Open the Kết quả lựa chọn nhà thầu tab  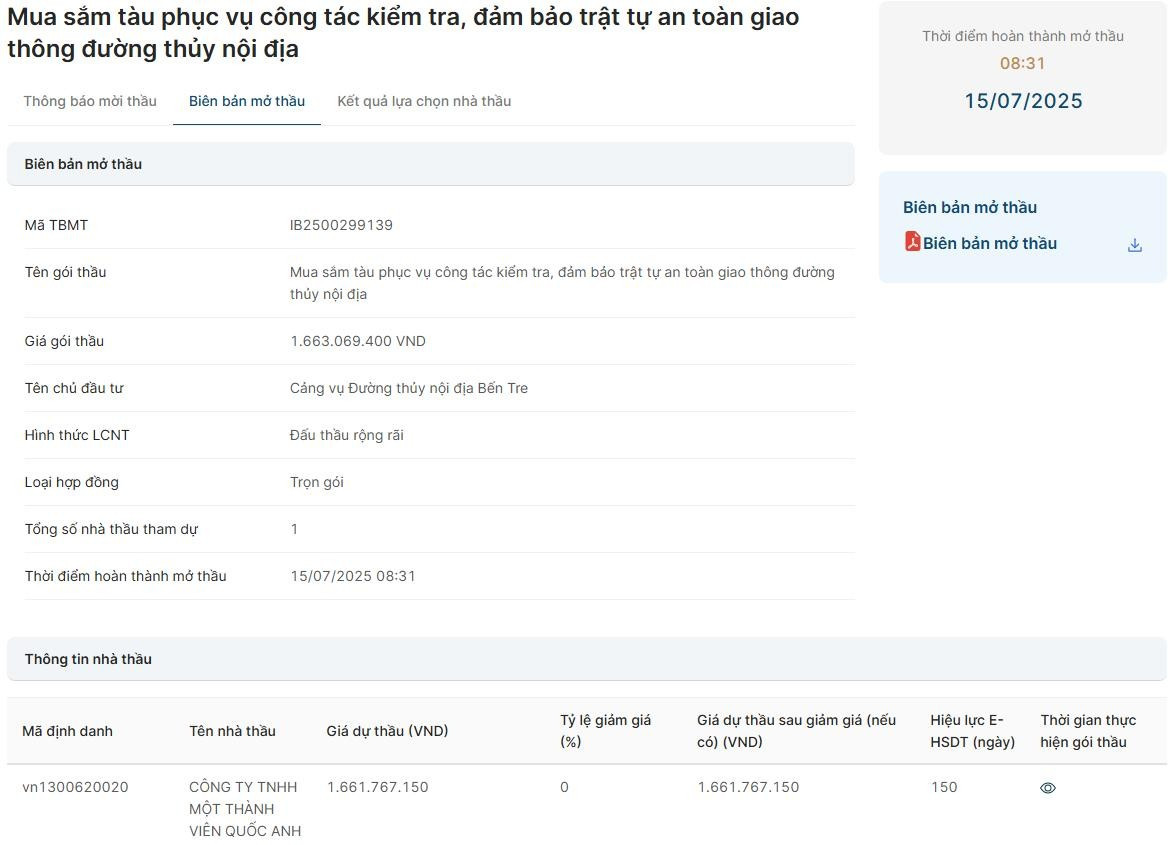click(424, 101)
